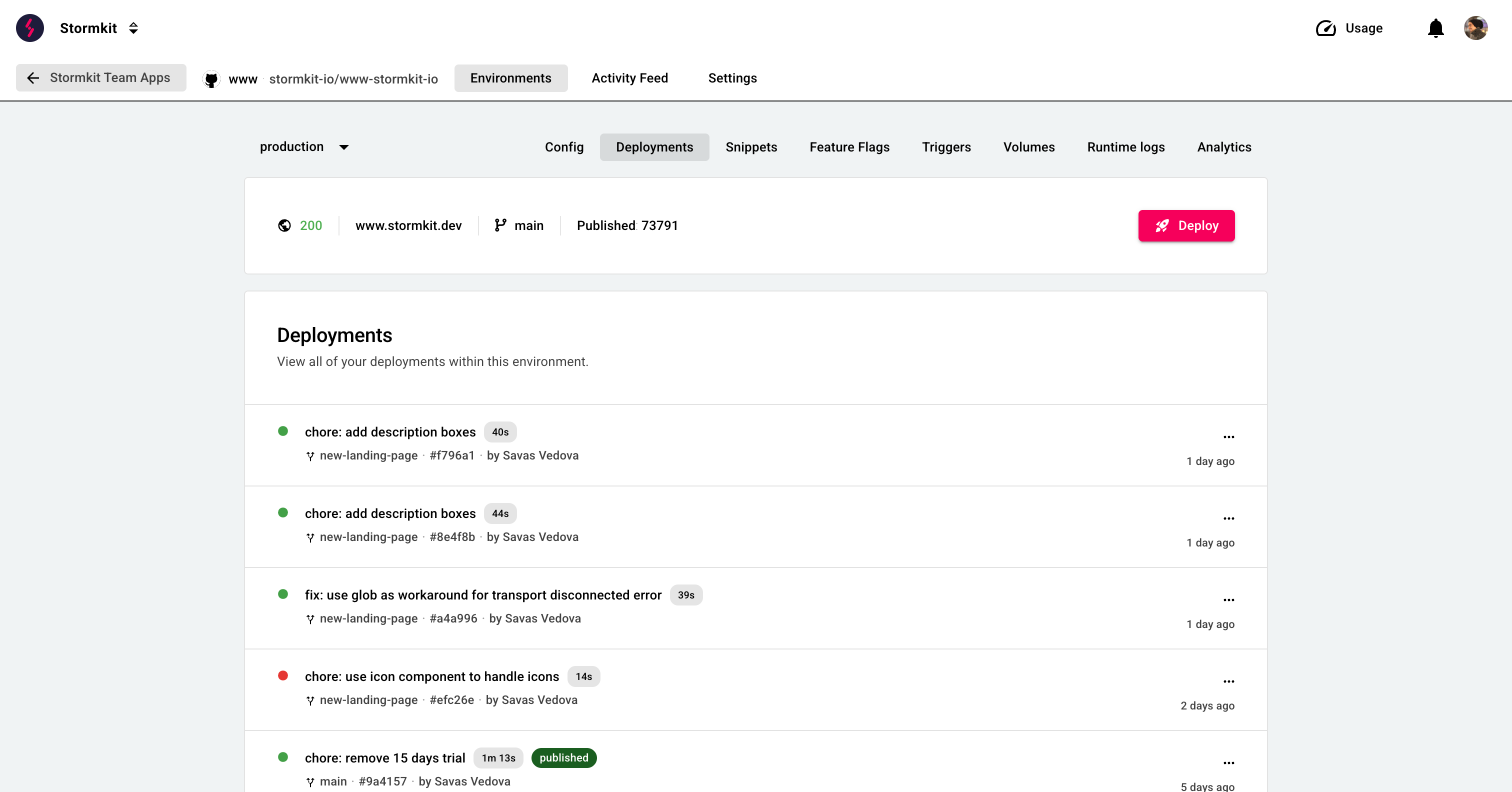Open more options for #9a4157 deployment
The width and height of the screenshot is (1512, 792).
[x=1228, y=763]
